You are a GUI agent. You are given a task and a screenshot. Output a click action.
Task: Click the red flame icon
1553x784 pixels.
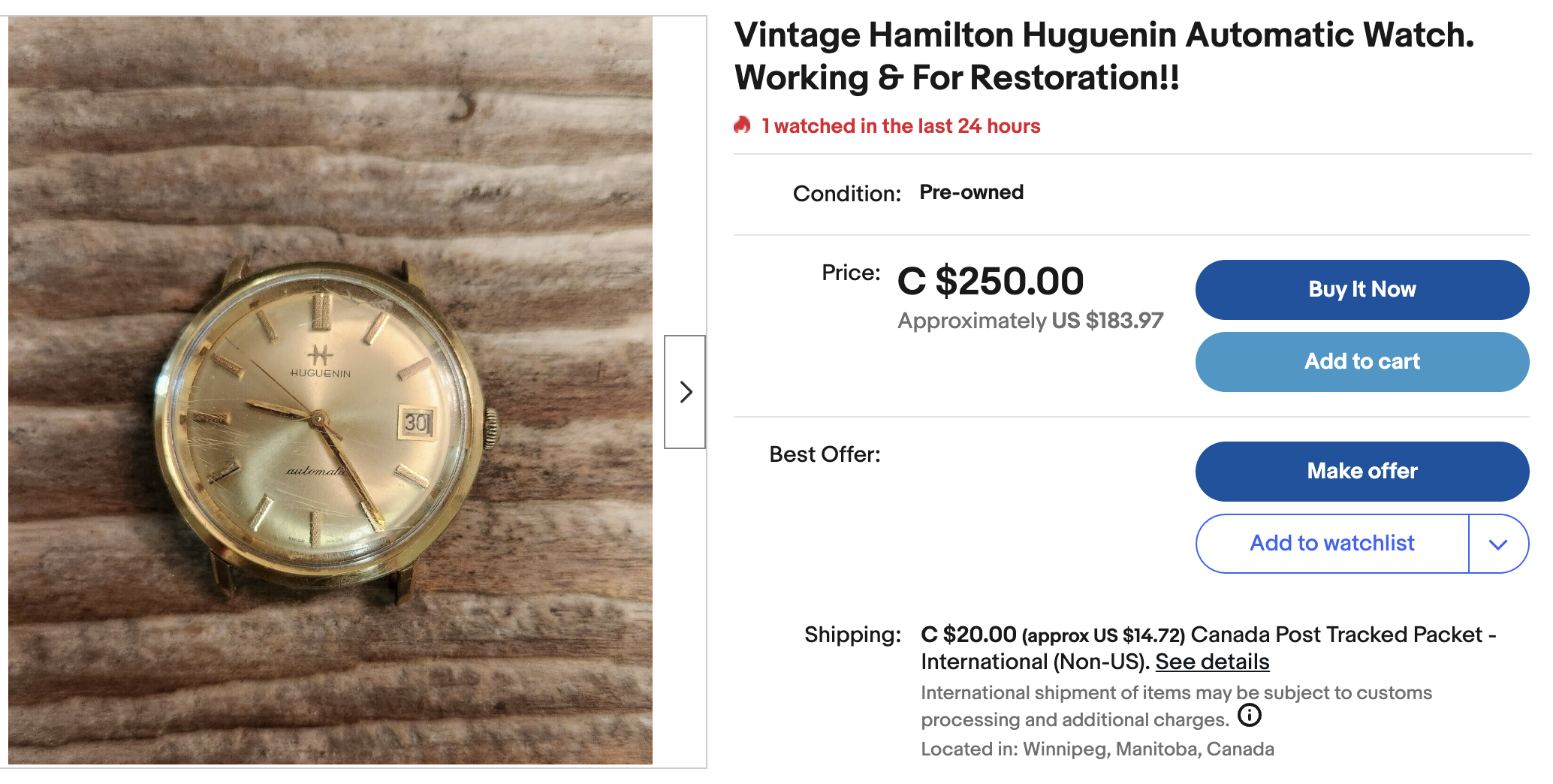click(x=742, y=125)
